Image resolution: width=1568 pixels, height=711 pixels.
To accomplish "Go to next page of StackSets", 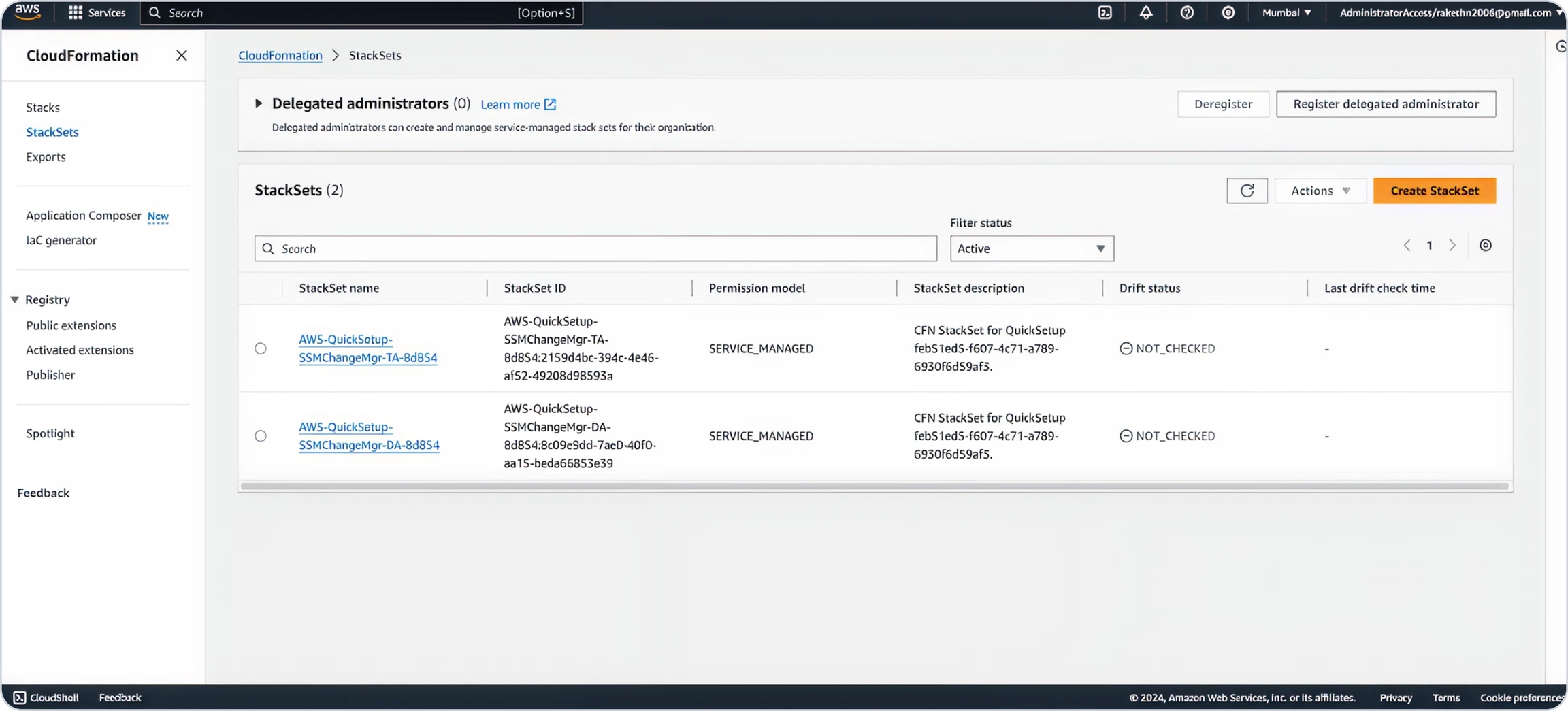I will click(1452, 246).
